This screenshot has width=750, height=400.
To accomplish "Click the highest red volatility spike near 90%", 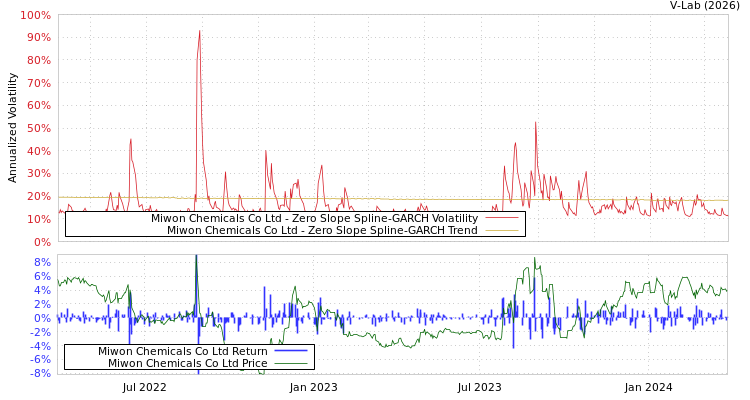I will point(199,31).
